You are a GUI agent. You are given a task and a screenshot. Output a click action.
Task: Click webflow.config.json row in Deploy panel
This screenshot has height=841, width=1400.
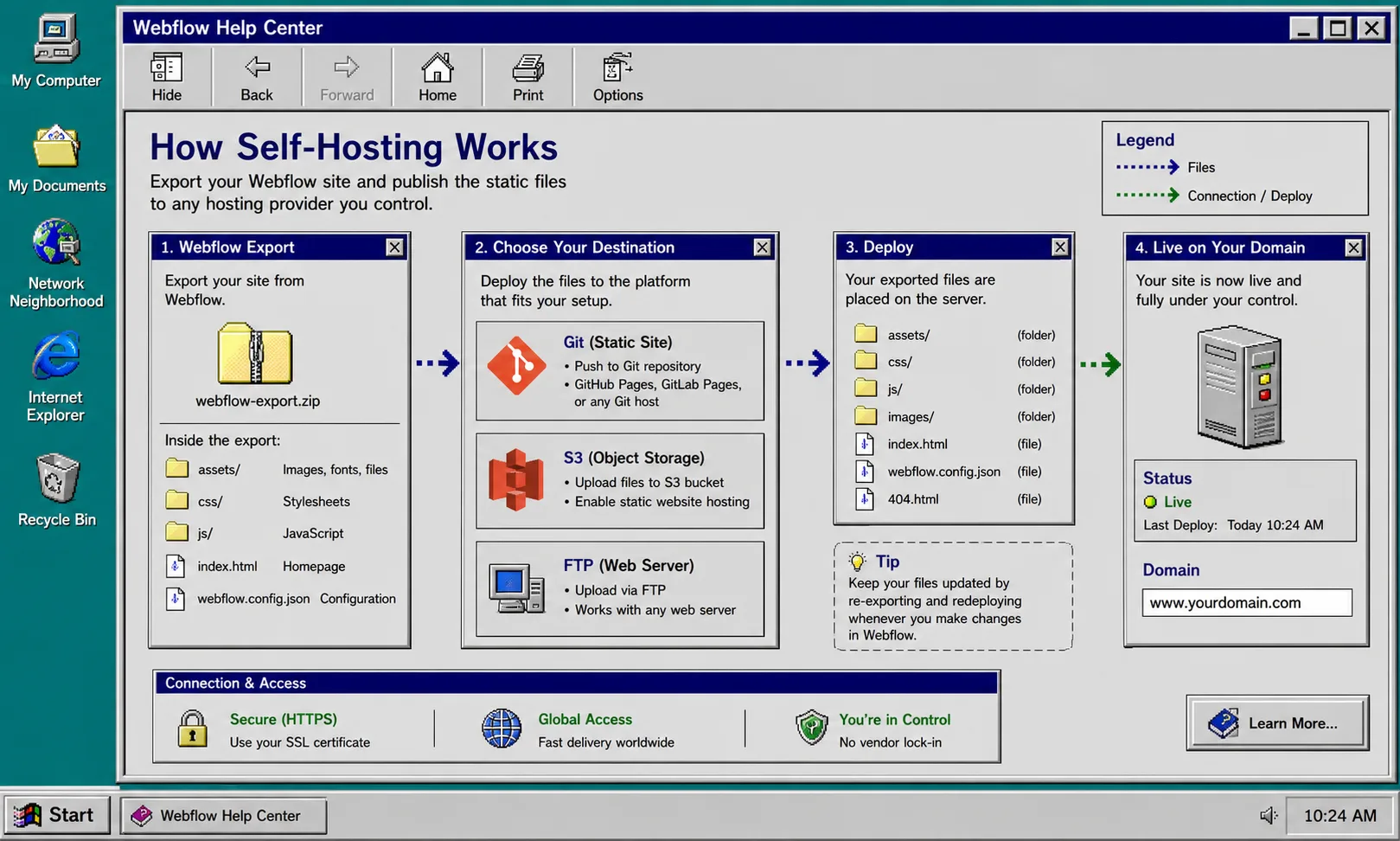click(x=955, y=472)
